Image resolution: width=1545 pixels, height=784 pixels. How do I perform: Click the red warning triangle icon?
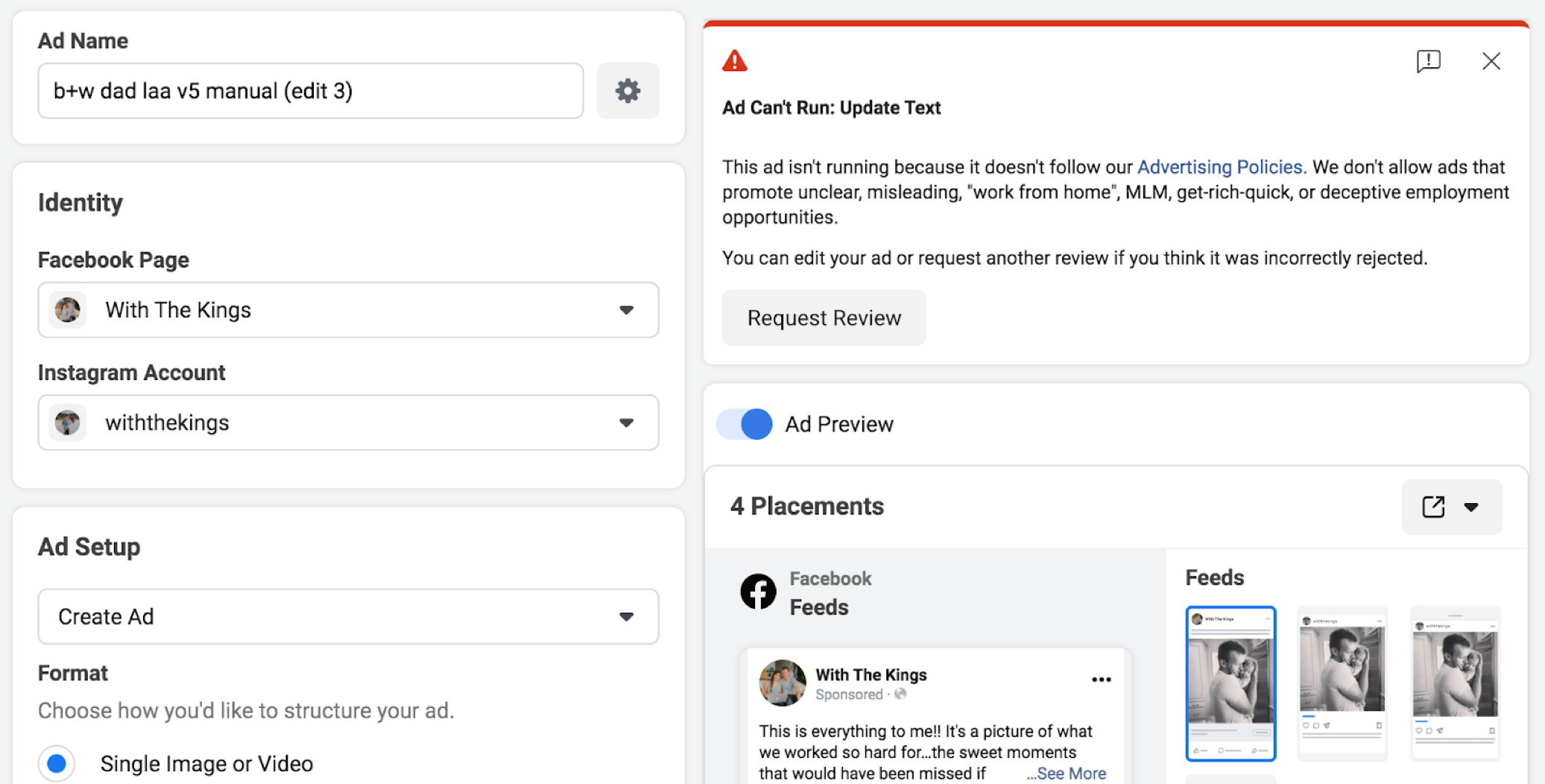coord(735,61)
